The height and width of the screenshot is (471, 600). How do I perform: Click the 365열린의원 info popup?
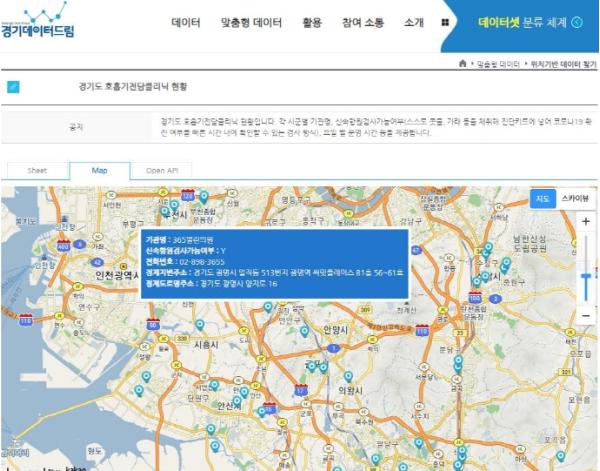tap(275, 263)
